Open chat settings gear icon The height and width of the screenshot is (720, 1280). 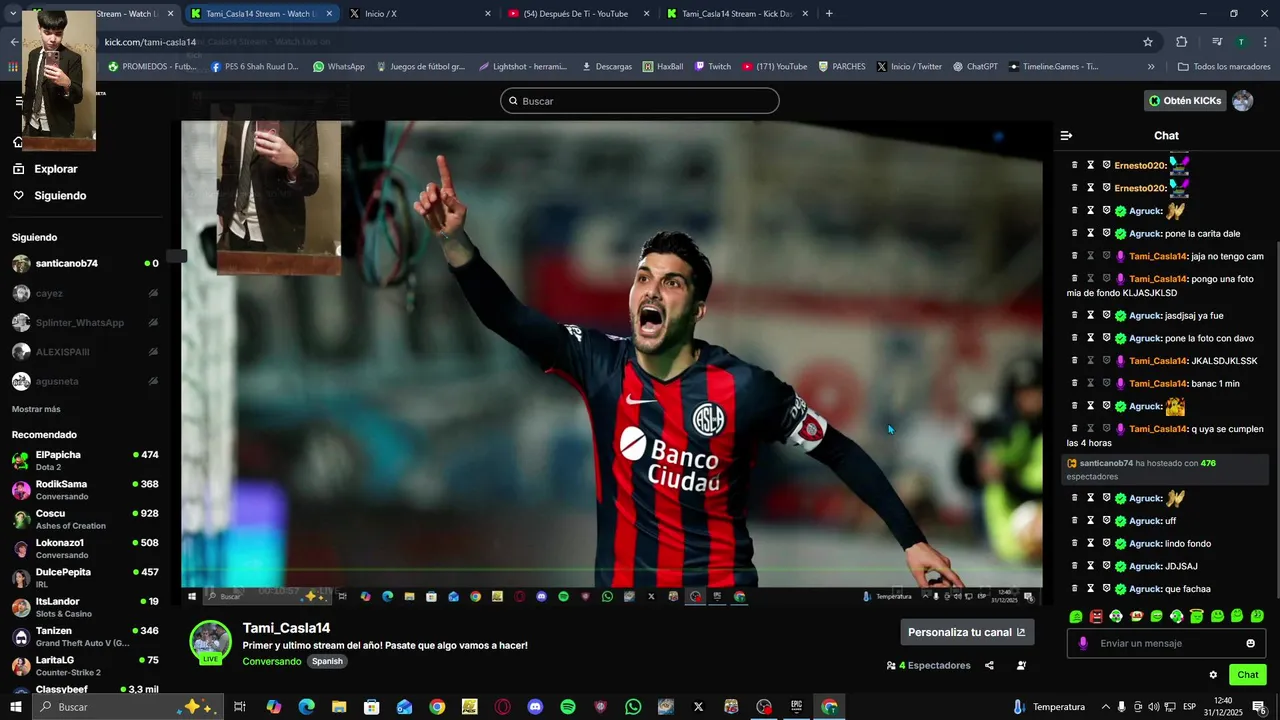tap(1213, 675)
